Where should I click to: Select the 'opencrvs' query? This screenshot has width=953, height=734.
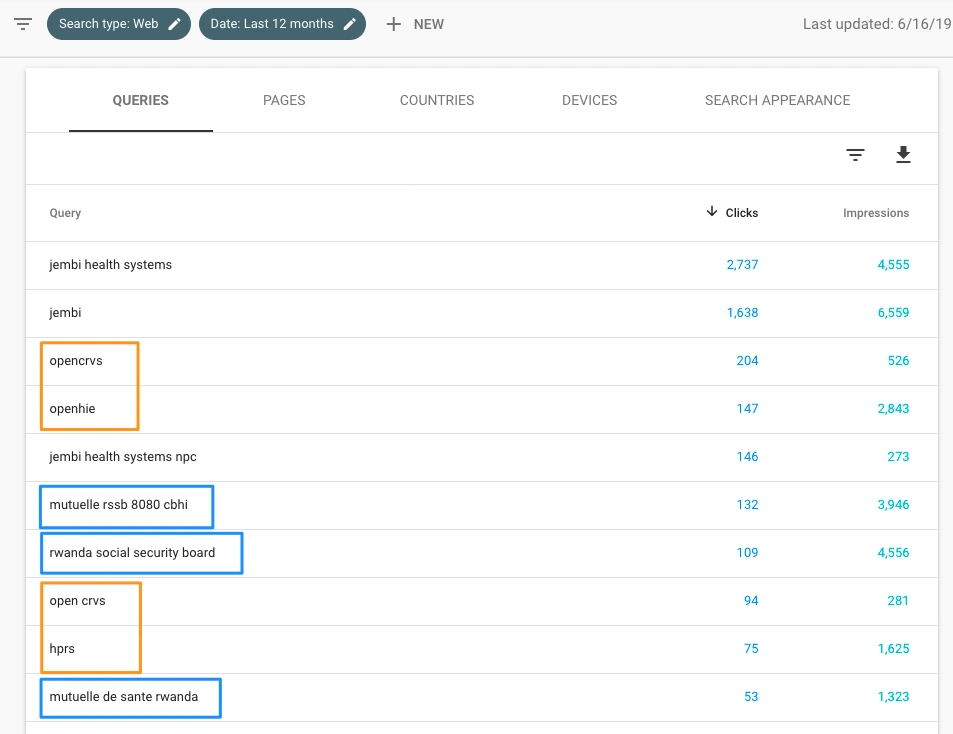tap(76, 361)
